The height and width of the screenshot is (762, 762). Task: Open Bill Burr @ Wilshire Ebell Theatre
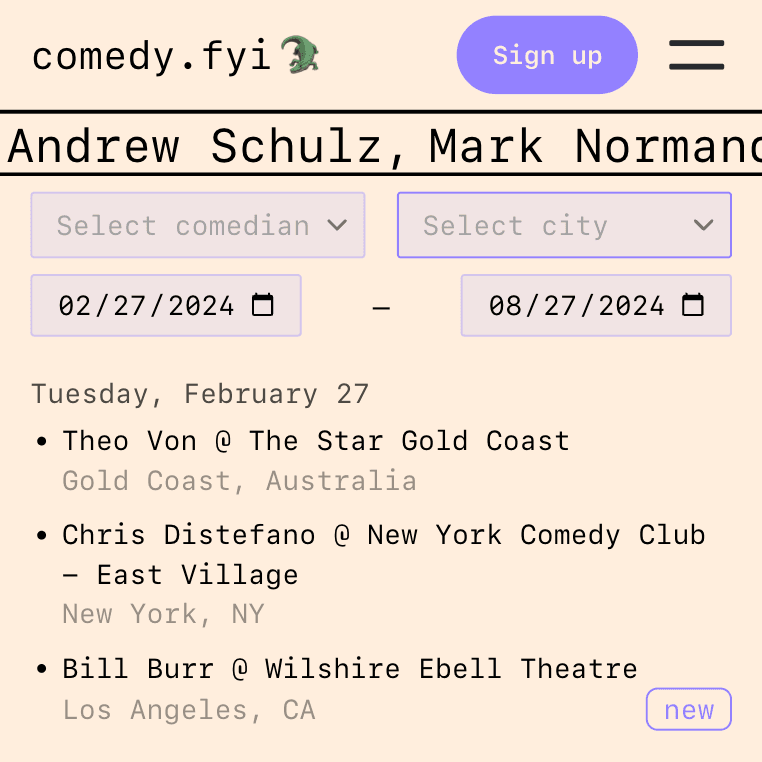pos(350,669)
